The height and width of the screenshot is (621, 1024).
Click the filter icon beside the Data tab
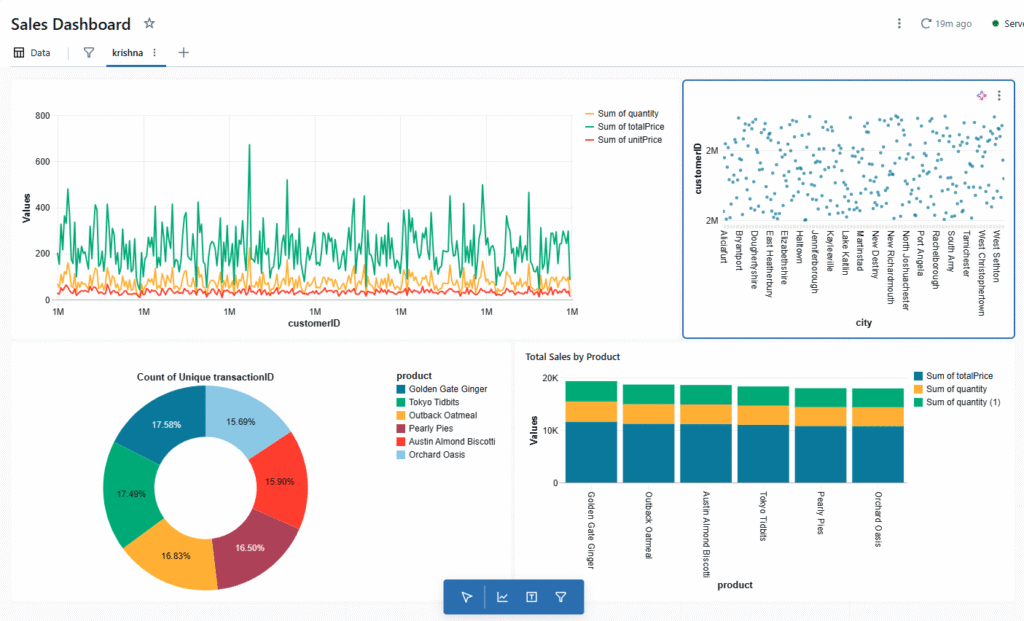click(x=87, y=52)
